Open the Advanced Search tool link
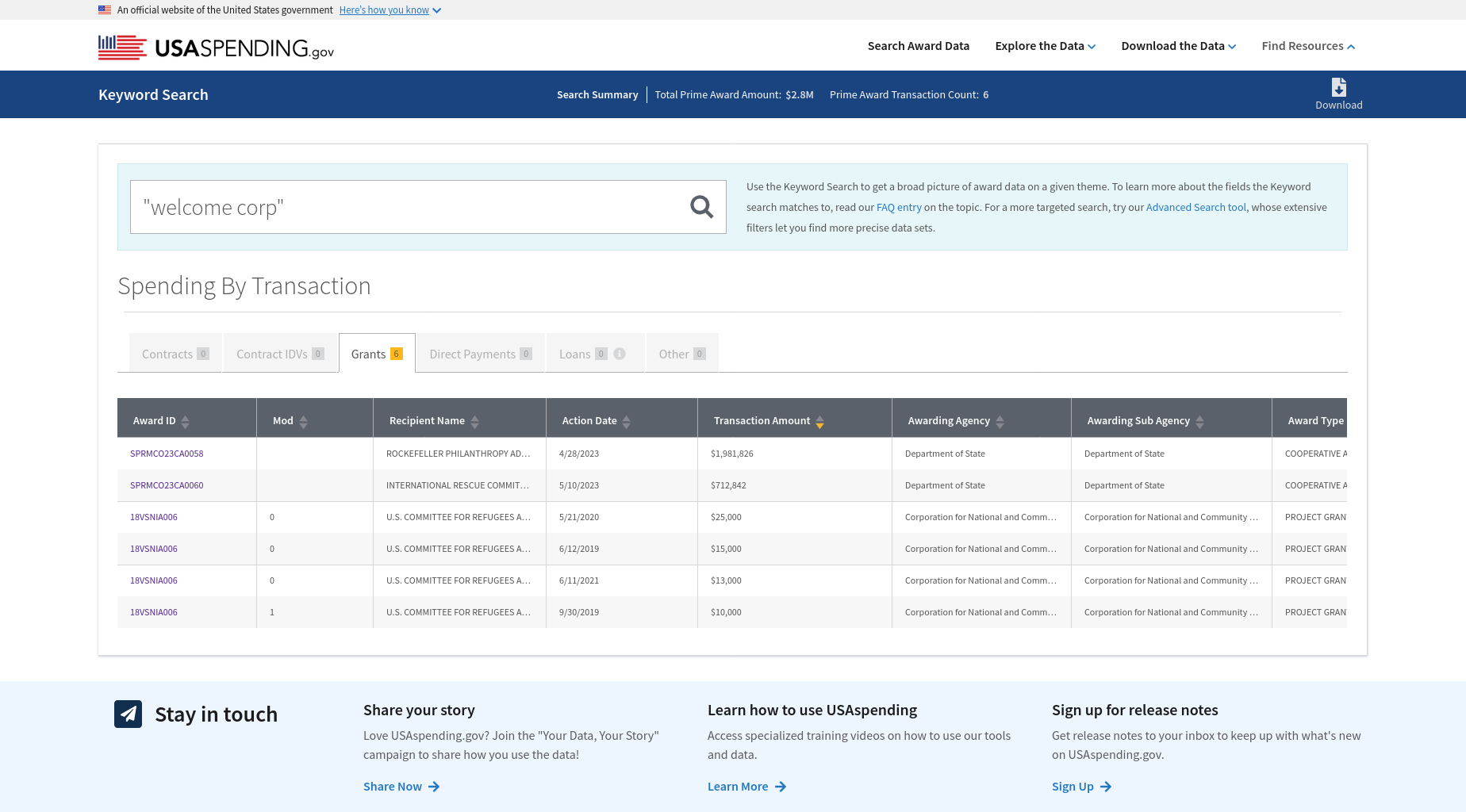The image size is (1466, 812). (1196, 207)
